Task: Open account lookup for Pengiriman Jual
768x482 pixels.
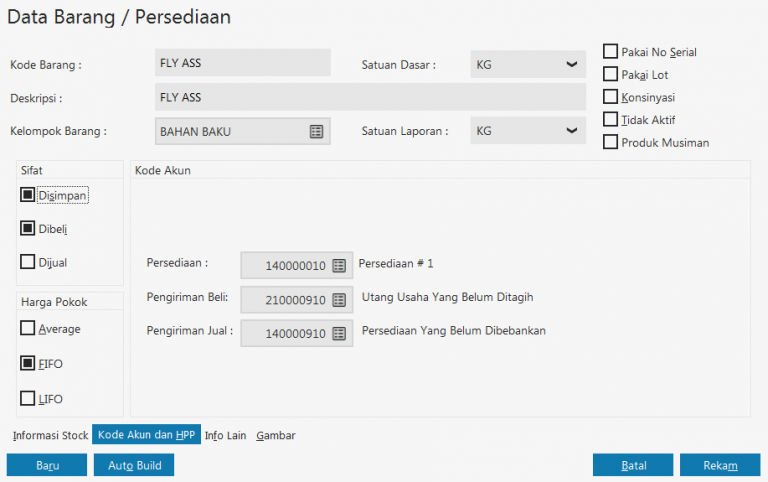Action: point(339,333)
